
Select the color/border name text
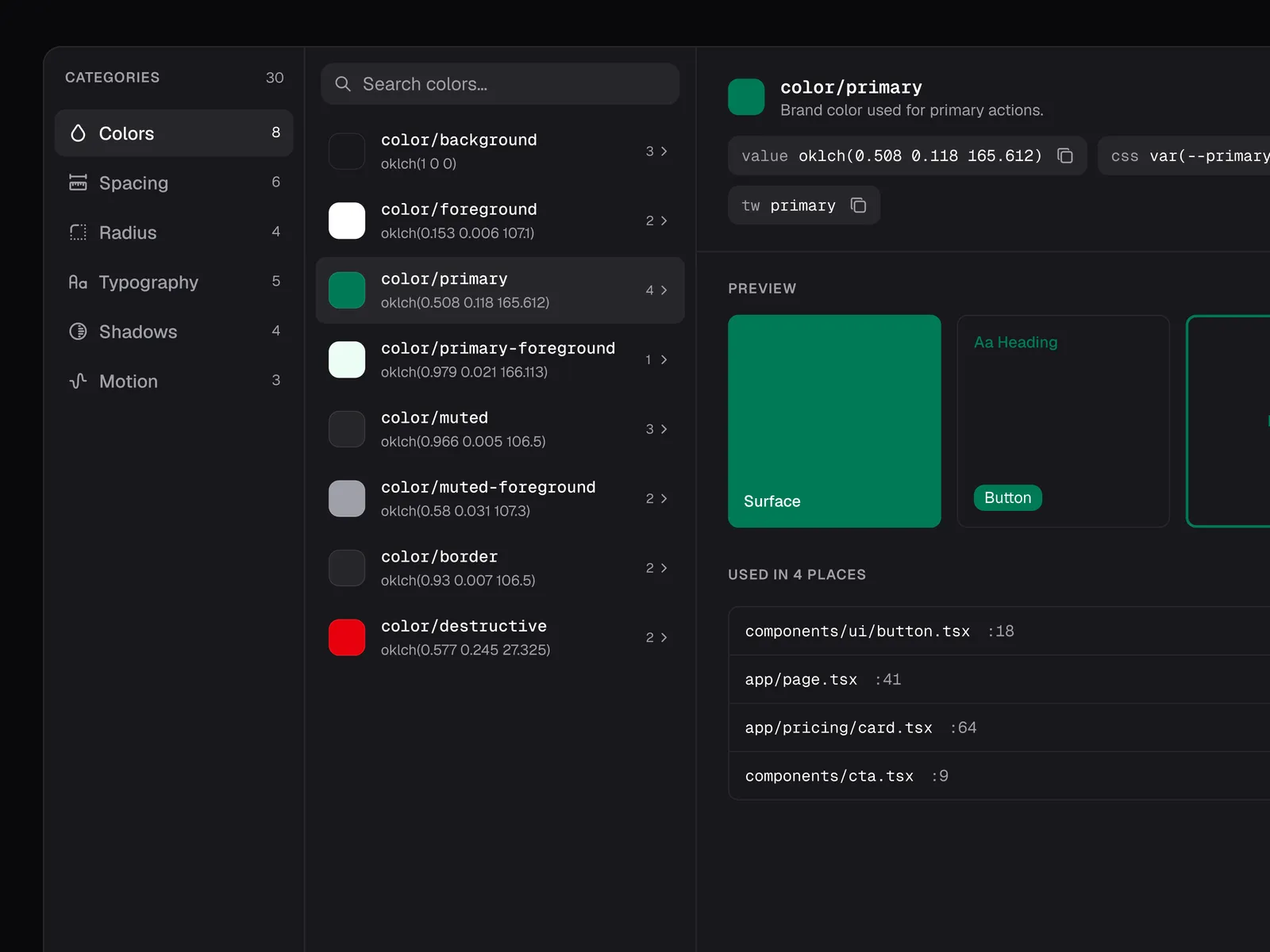[439, 557]
